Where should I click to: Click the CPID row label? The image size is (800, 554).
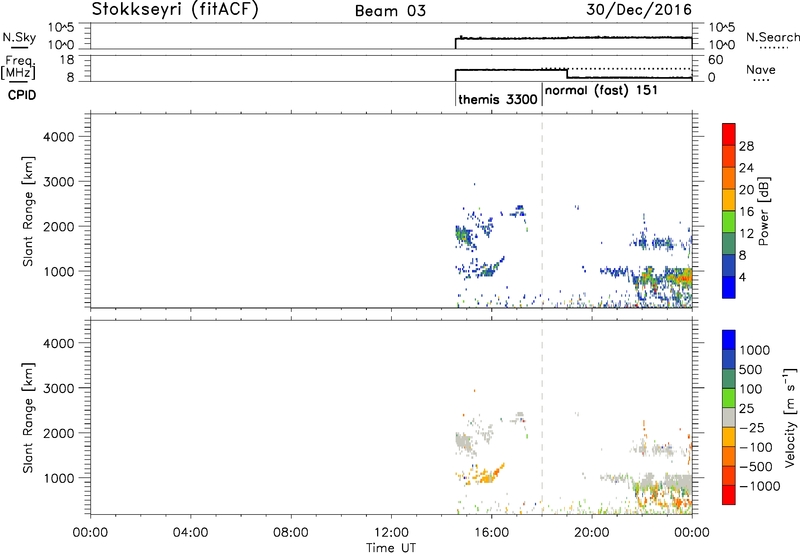click(x=22, y=95)
